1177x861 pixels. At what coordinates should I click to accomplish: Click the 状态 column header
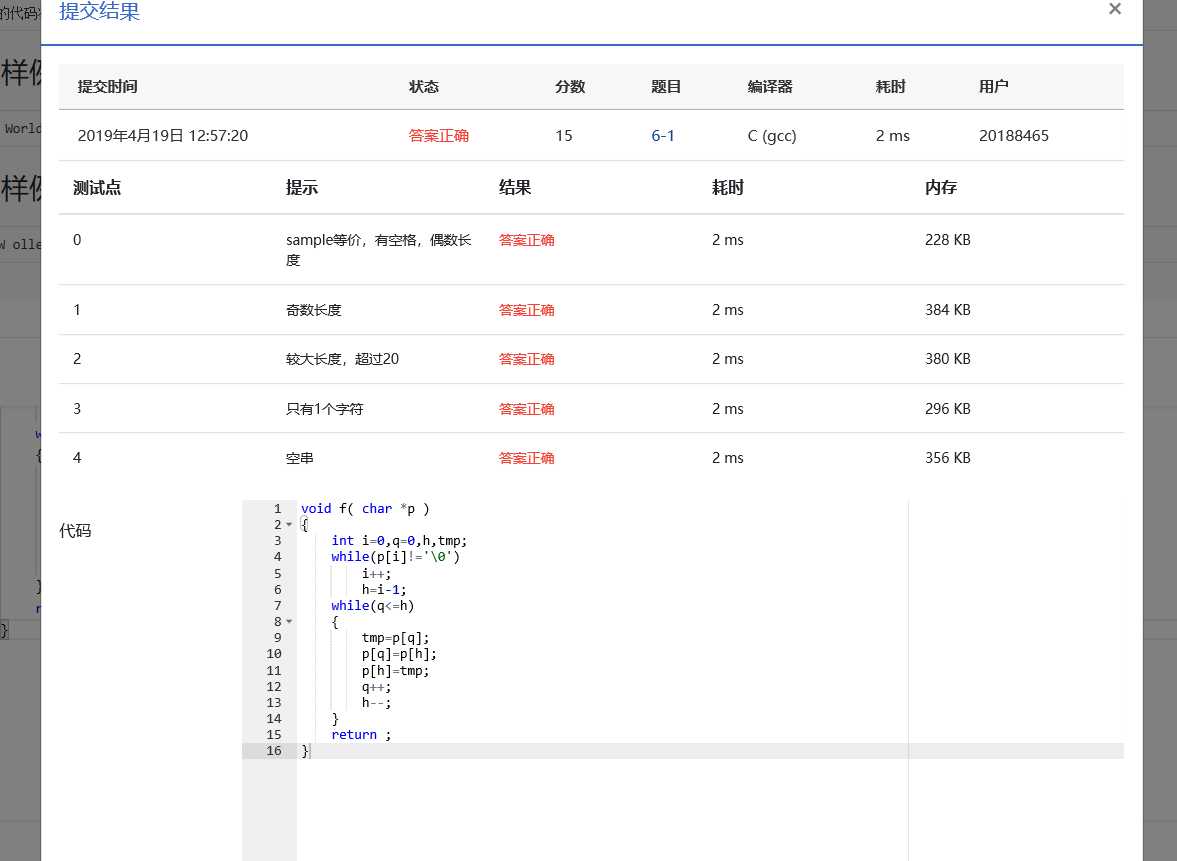(x=423, y=86)
